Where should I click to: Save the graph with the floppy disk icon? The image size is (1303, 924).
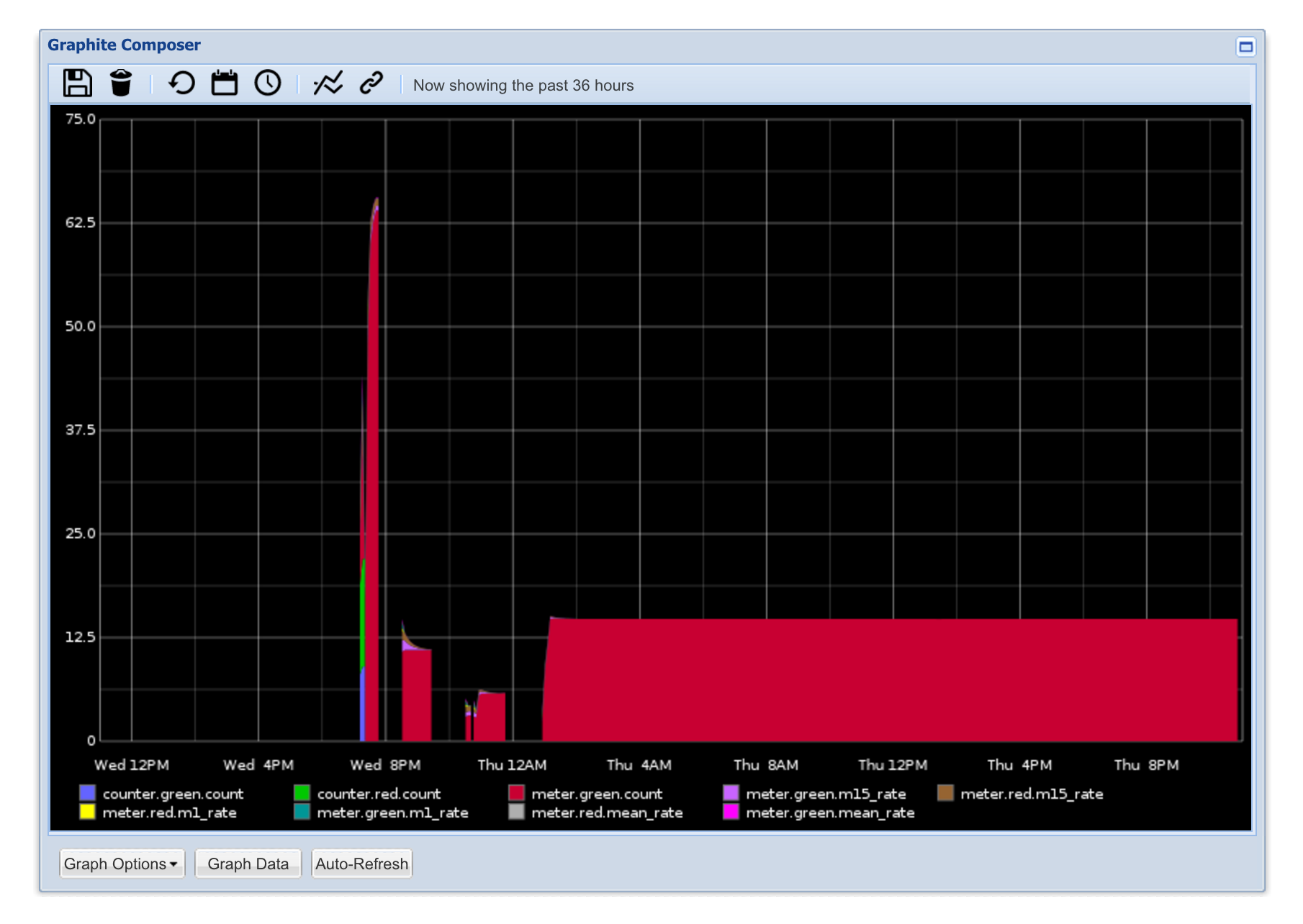click(77, 83)
